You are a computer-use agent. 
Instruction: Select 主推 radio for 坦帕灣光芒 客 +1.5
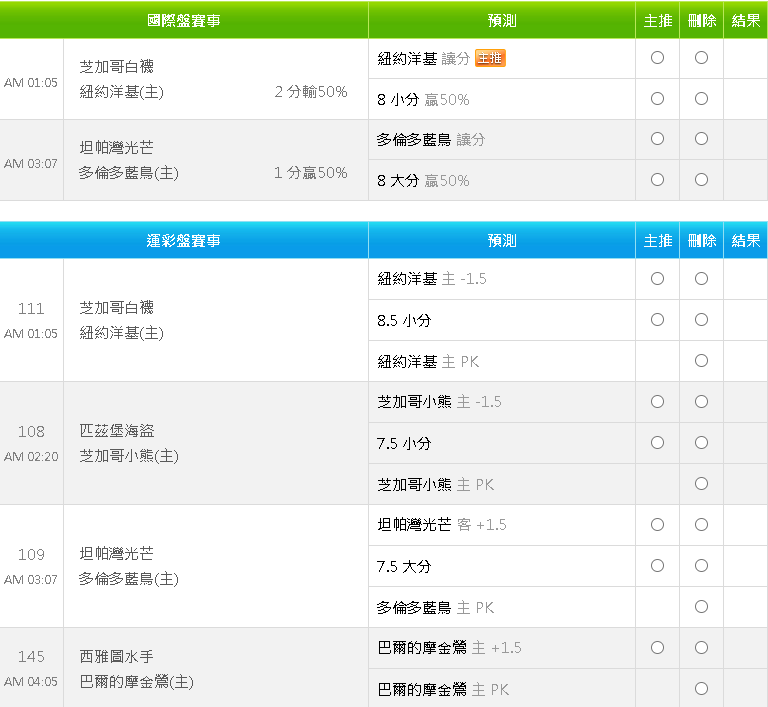tap(657, 525)
